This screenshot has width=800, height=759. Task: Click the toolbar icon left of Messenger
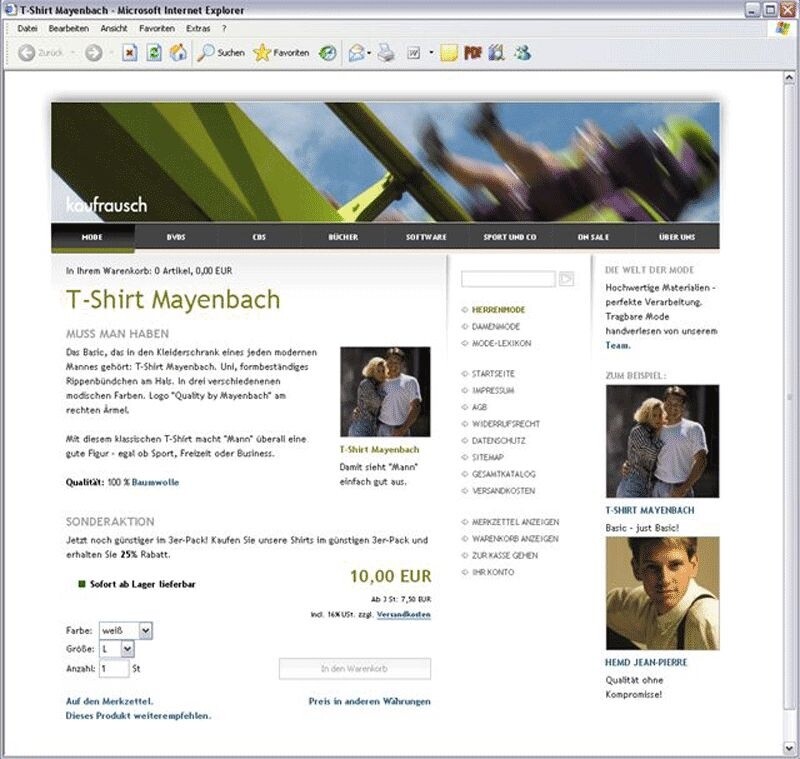[497, 53]
